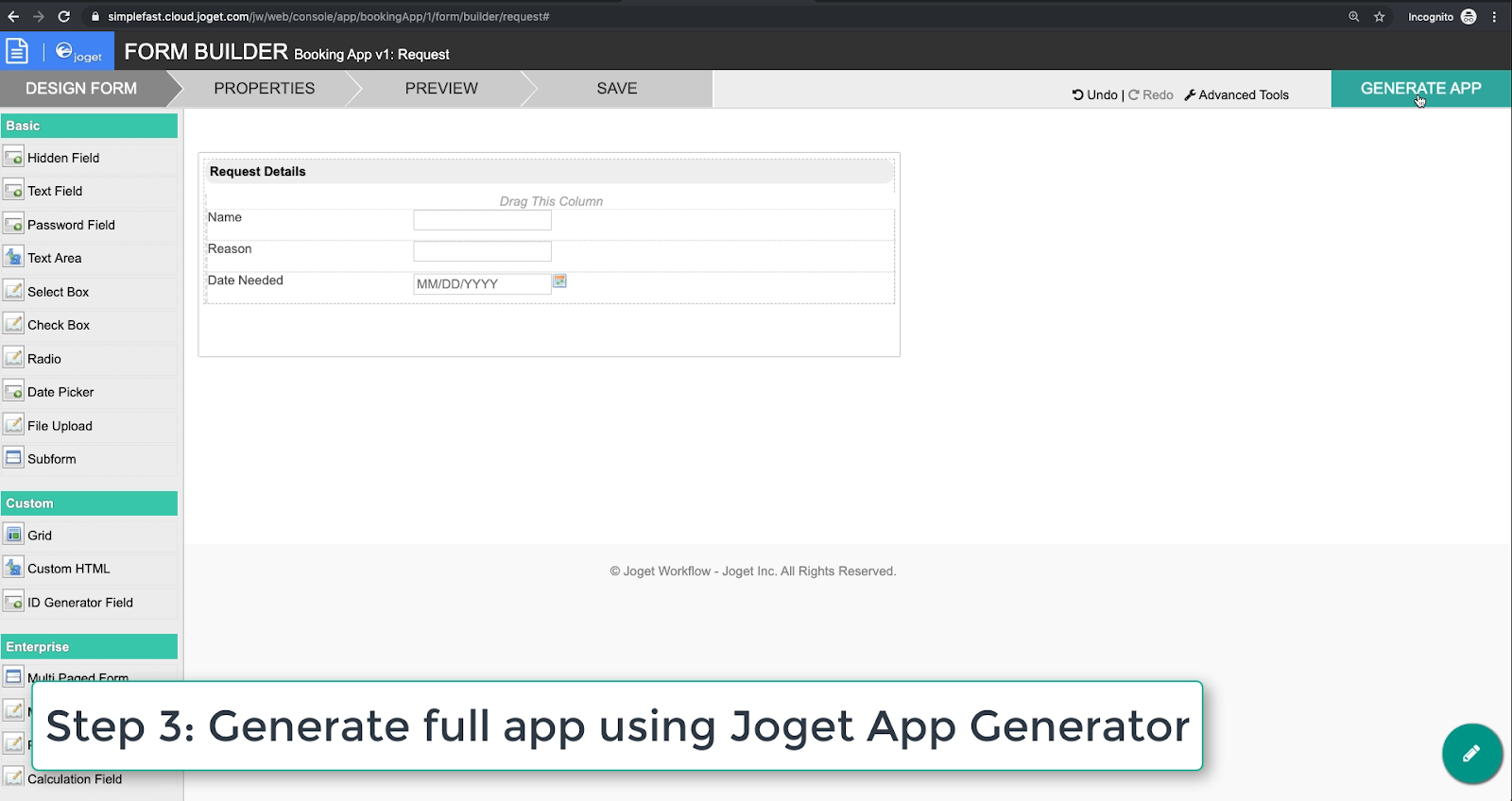Click the Calculation Field icon
1512x801 pixels.
point(13,778)
